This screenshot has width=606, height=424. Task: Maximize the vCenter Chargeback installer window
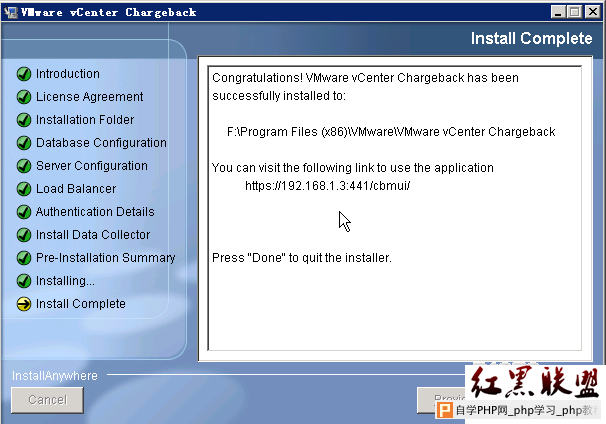click(575, 12)
